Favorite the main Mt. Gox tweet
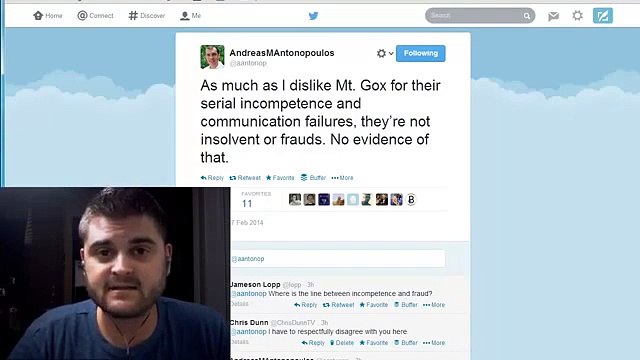640x360 pixels. coord(280,178)
